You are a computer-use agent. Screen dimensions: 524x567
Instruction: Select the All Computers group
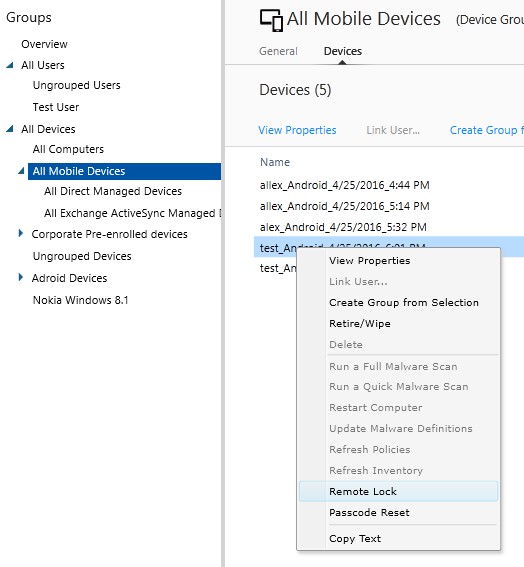pyautogui.click(x=68, y=149)
